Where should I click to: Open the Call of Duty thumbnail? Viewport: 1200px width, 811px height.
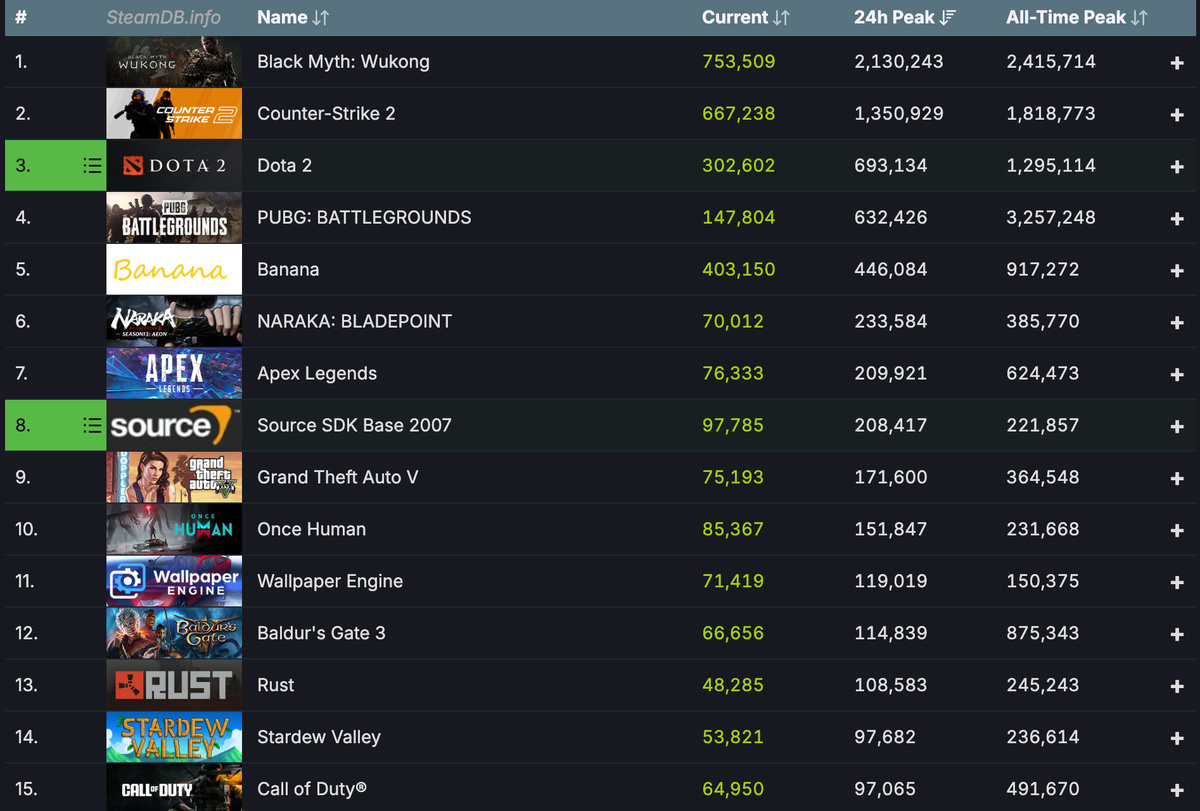174,788
